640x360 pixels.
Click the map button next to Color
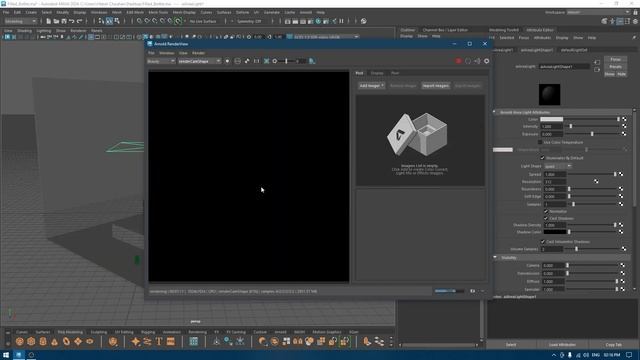pyautogui.click(x=624, y=119)
